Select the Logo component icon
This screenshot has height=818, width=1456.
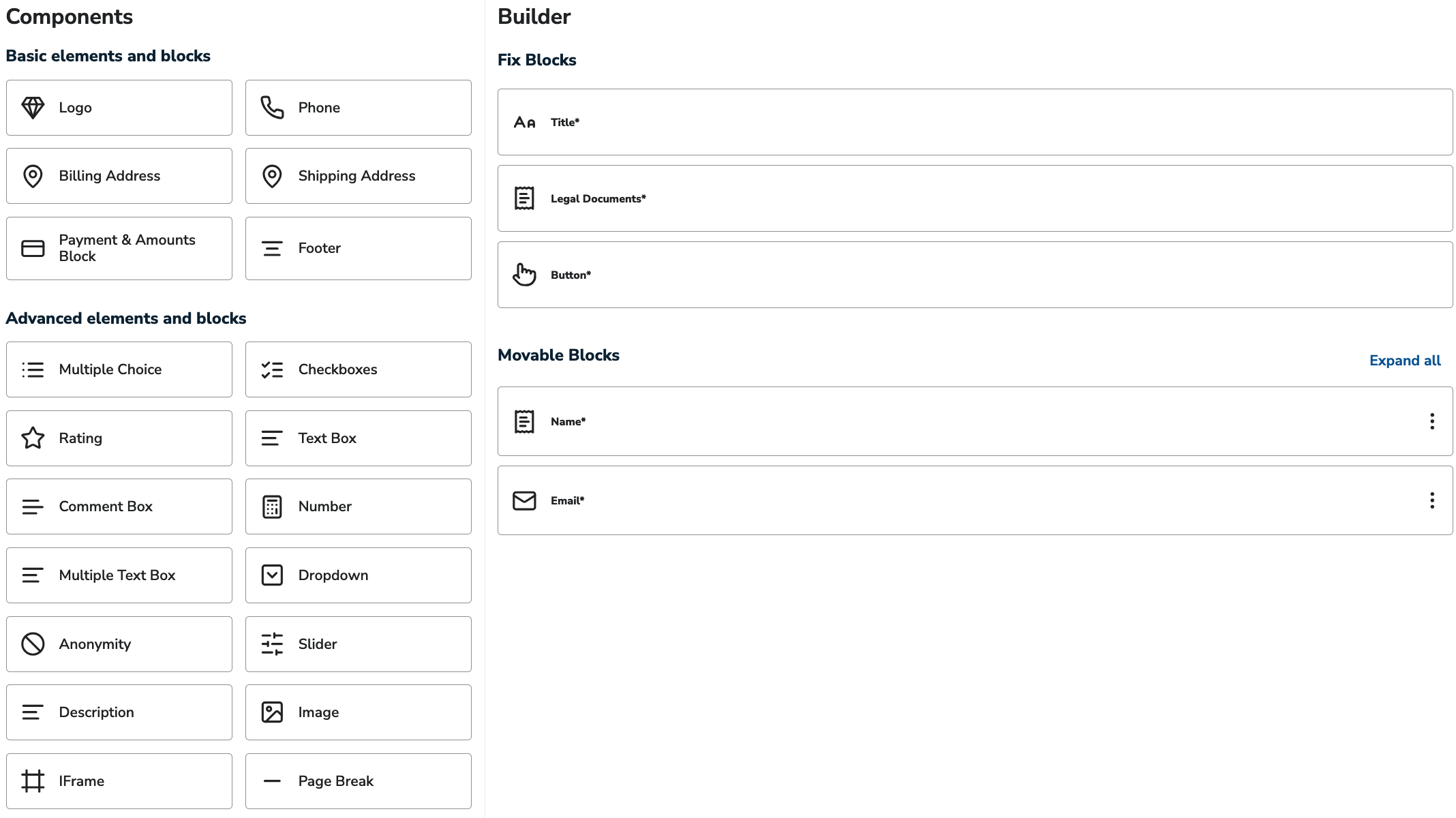coord(33,107)
